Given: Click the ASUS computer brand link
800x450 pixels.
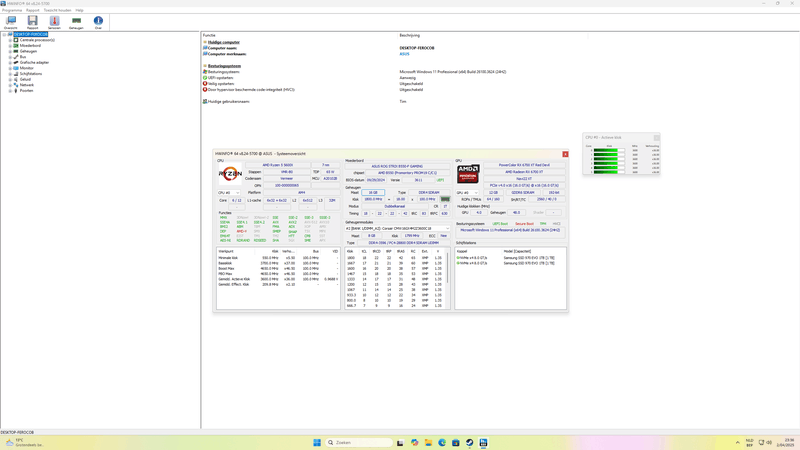Looking at the screenshot, I should click(404, 54).
